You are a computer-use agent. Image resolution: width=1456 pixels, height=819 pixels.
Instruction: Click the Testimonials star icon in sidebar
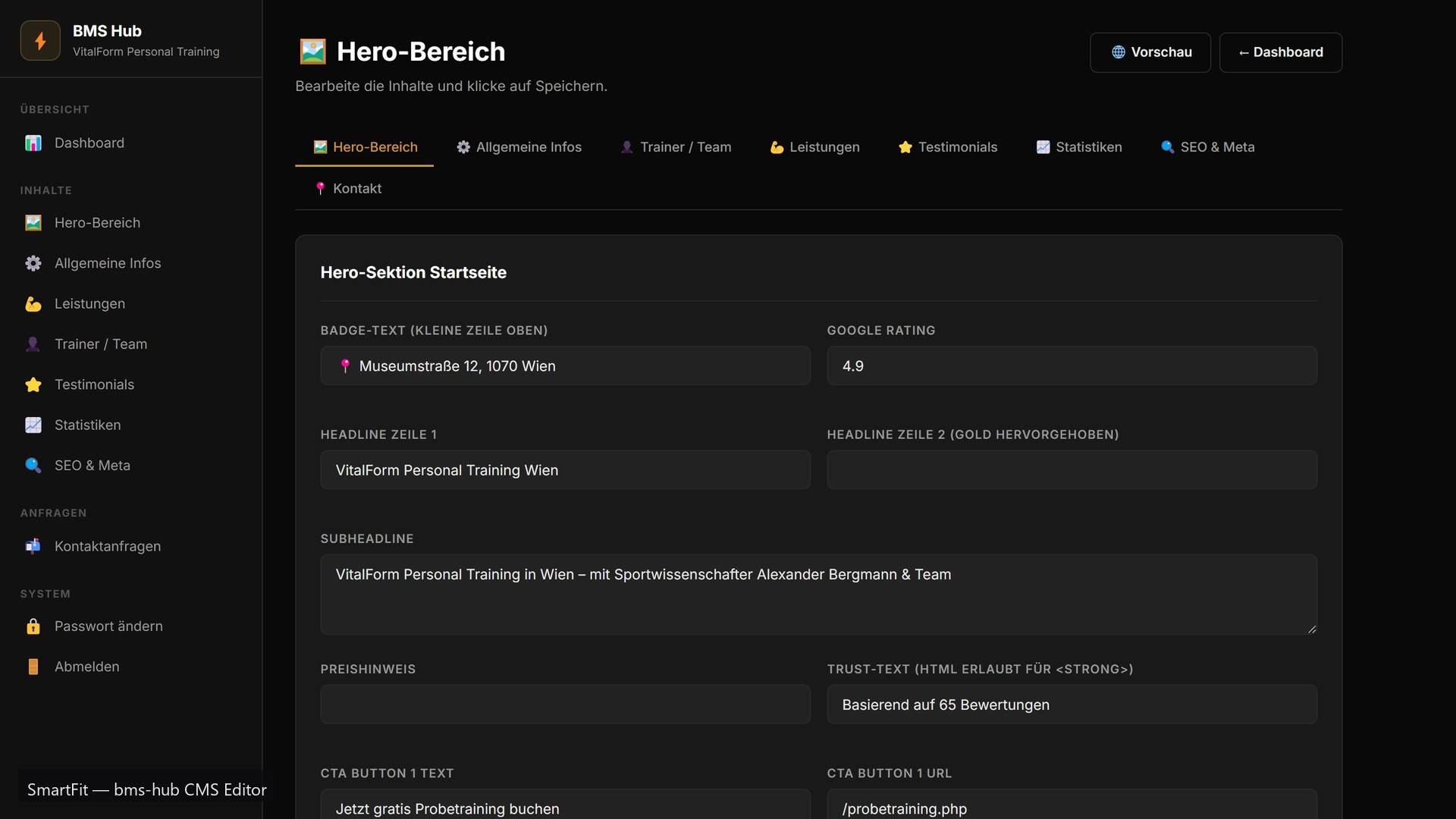tap(33, 384)
